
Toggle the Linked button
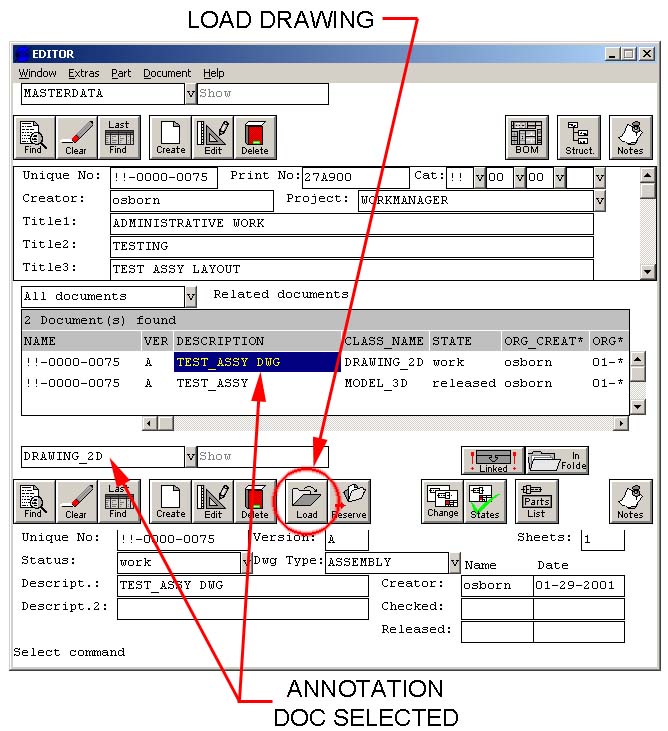click(492, 460)
